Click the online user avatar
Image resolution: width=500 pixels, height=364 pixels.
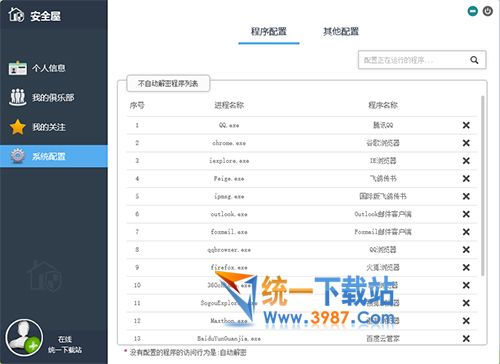[24, 338]
